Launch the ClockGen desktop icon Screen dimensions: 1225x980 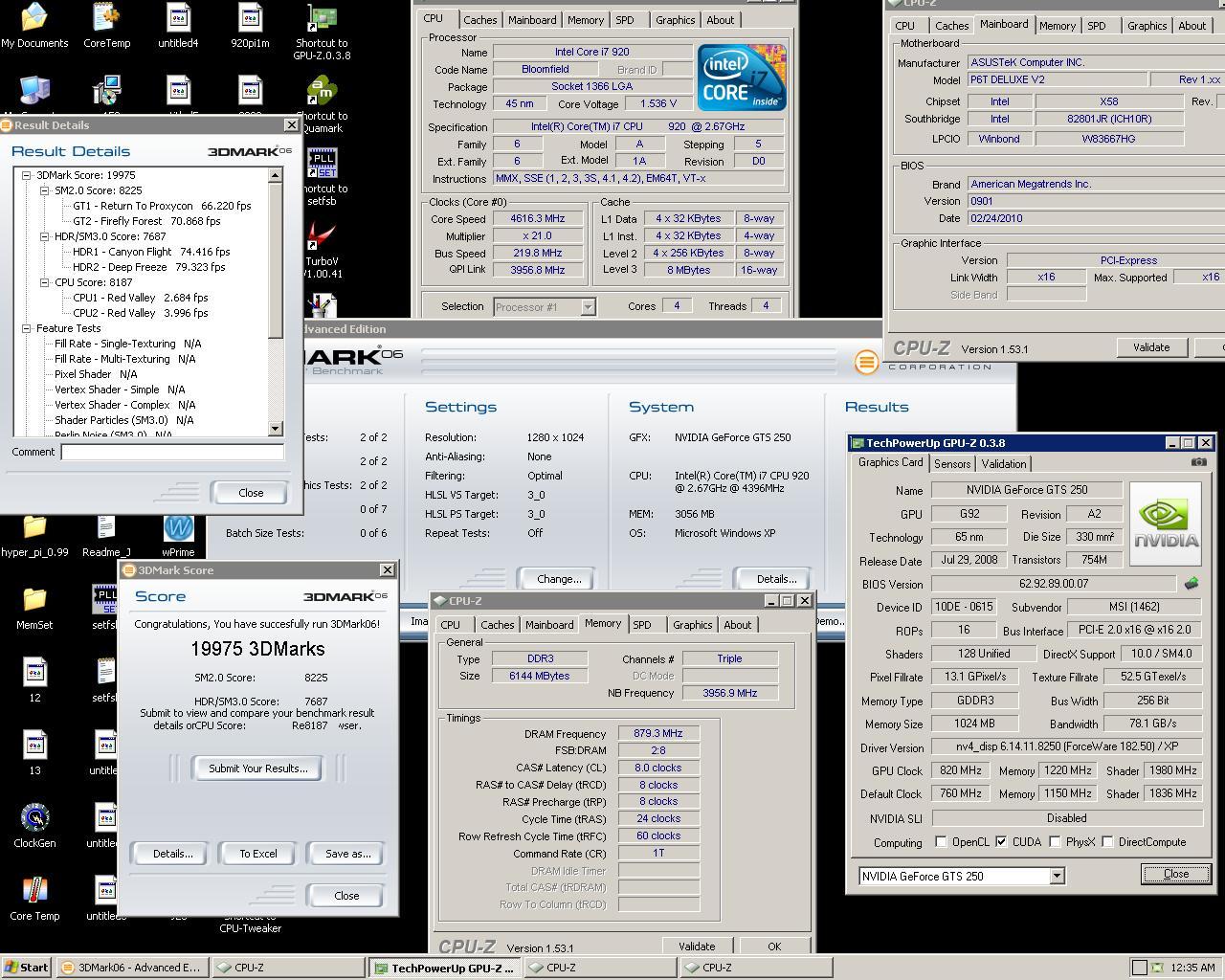point(34,827)
